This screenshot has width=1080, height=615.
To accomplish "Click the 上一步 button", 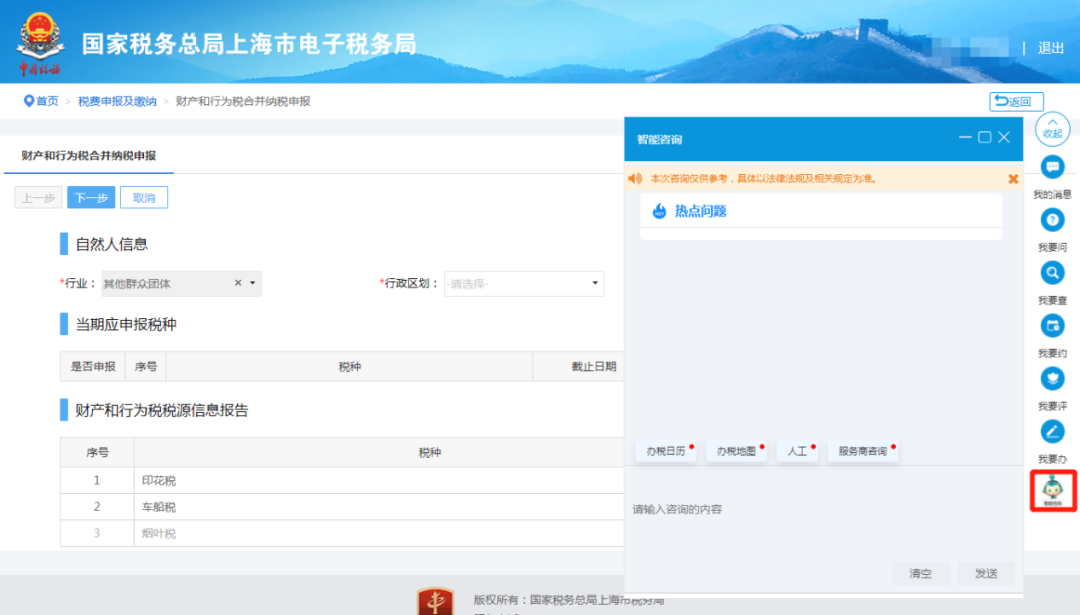I will pos(38,198).
